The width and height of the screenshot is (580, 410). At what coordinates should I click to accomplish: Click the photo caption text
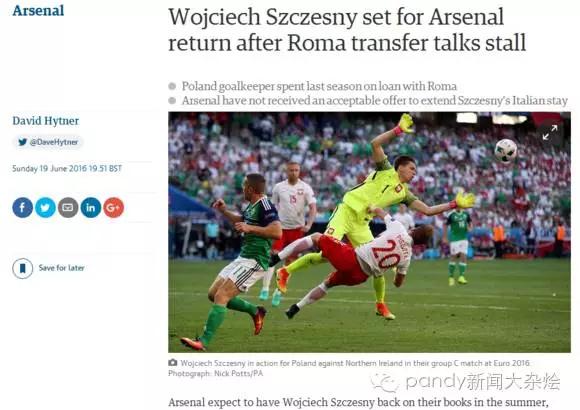coord(349,368)
